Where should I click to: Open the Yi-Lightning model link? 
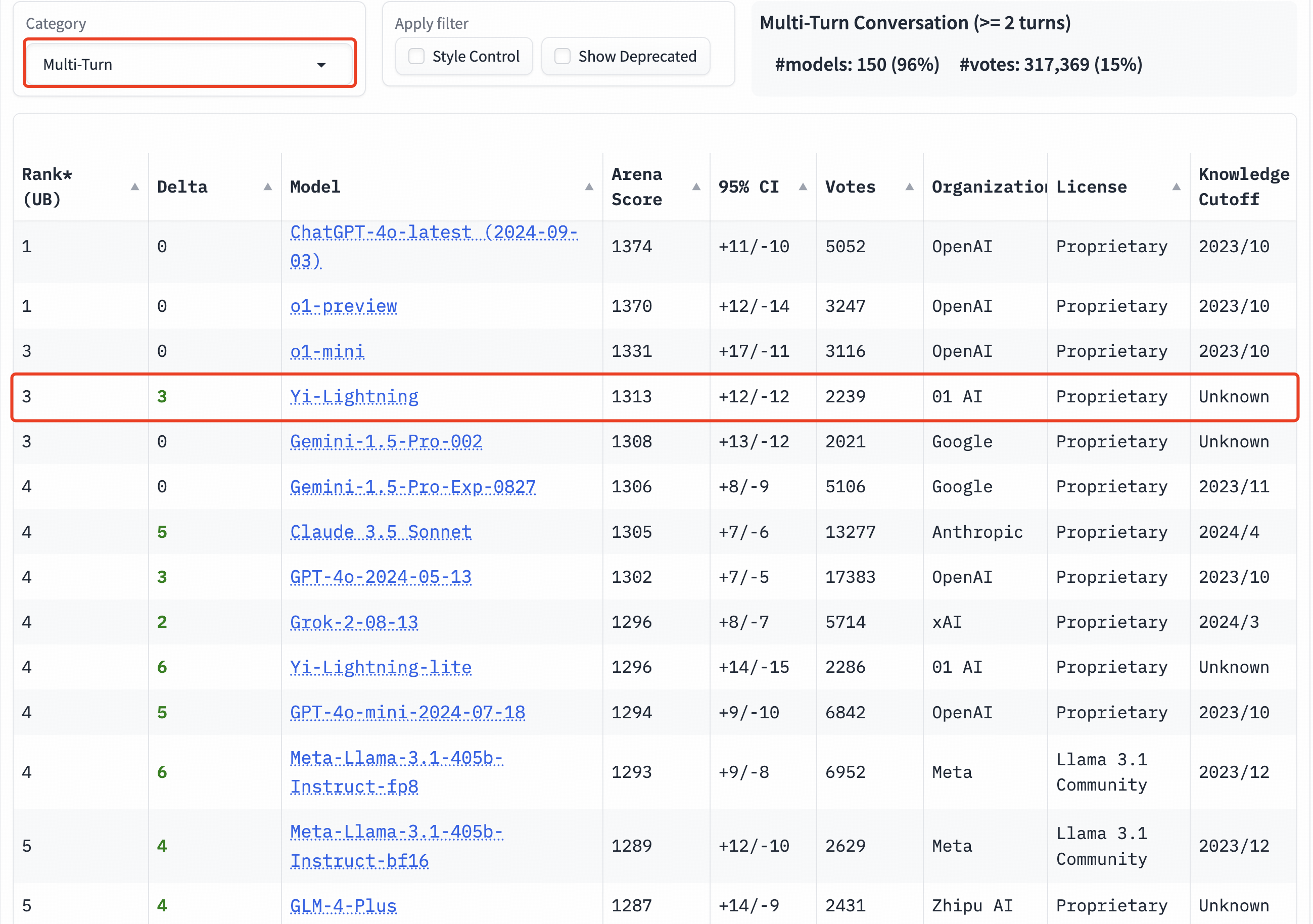(x=354, y=397)
